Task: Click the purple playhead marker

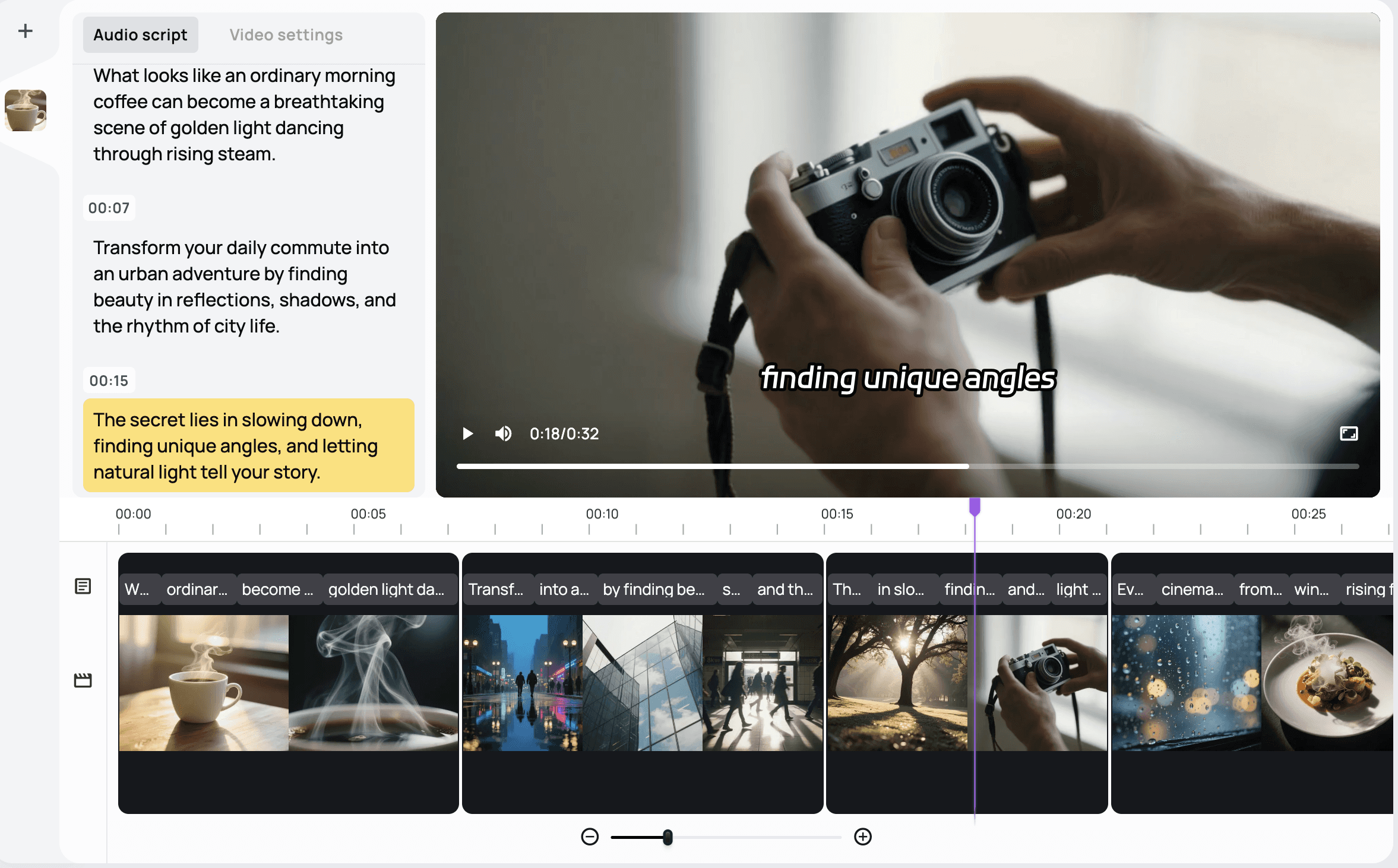Action: (975, 506)
